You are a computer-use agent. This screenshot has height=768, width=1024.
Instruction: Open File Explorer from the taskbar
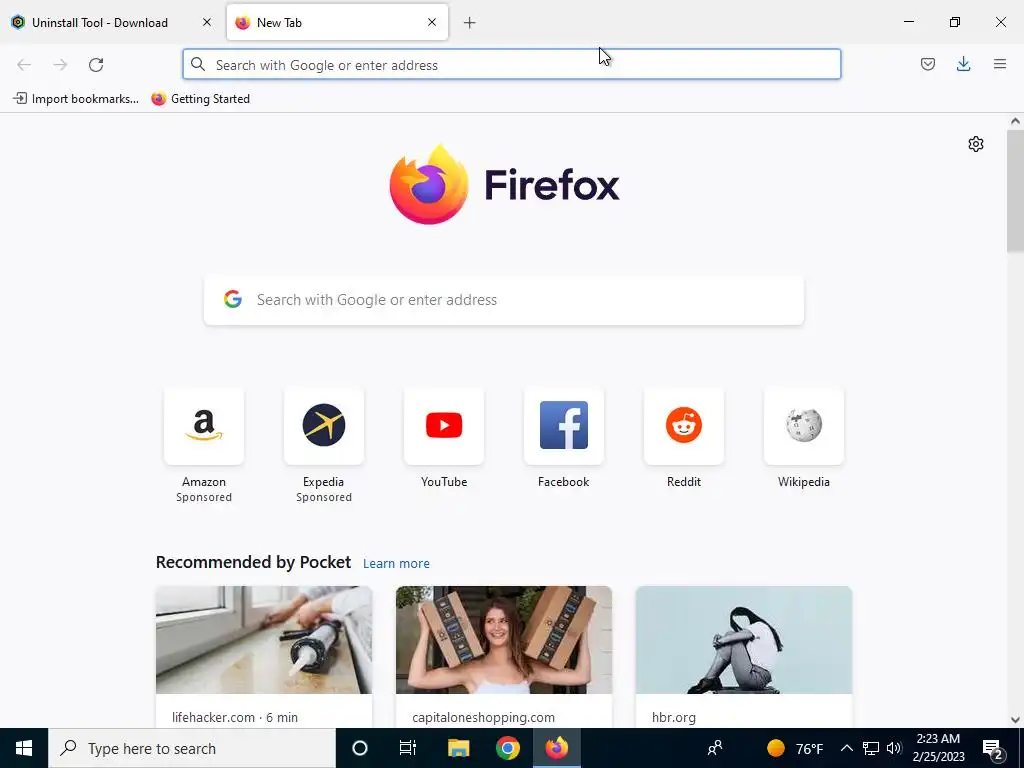(x=458, y=748)
